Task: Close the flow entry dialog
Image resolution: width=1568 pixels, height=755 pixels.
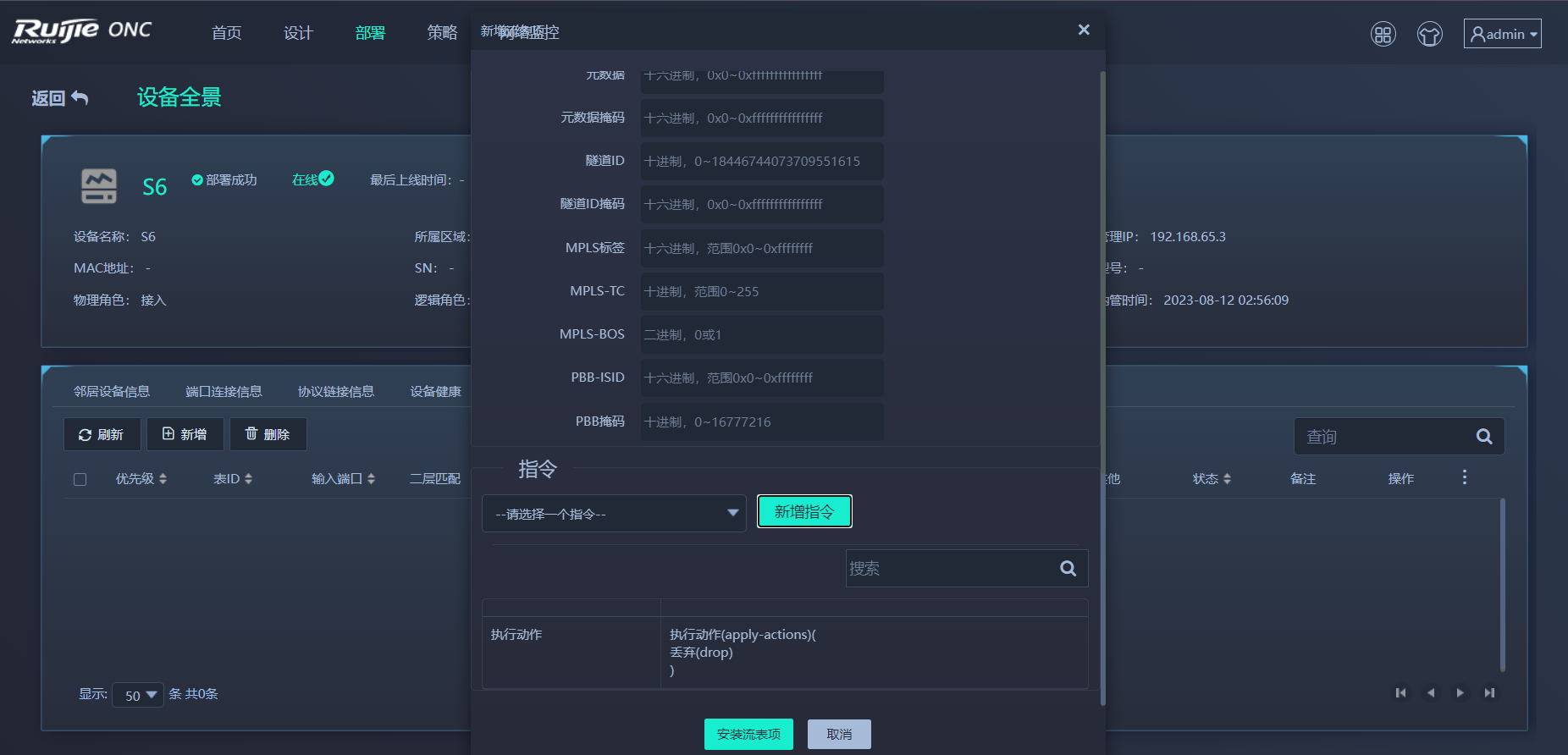Action: [1084, 30]
